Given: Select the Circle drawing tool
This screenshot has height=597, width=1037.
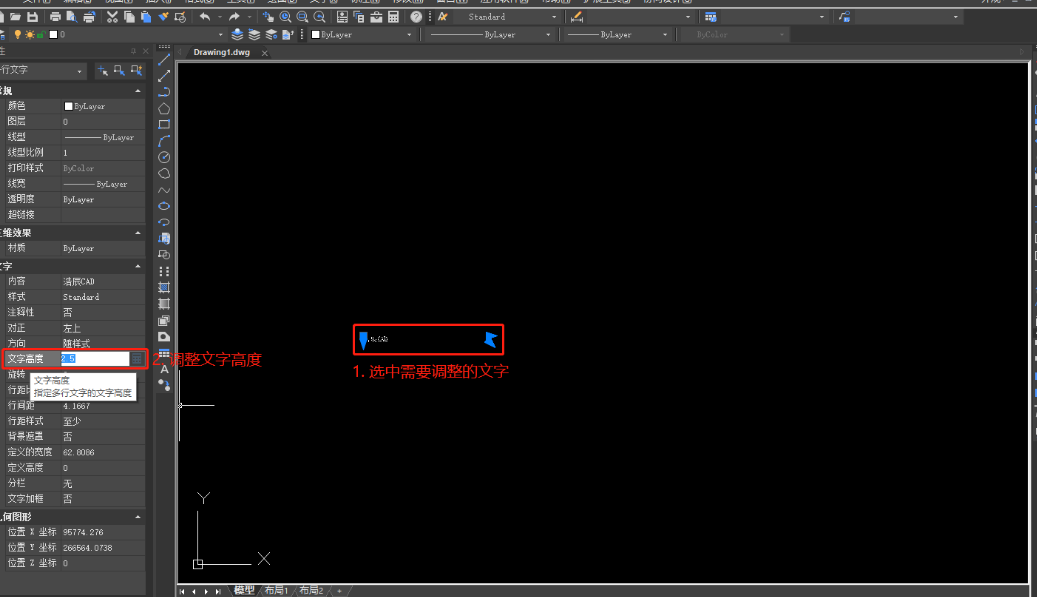Looking at the screenshot, I should click(x=164, y=157).
